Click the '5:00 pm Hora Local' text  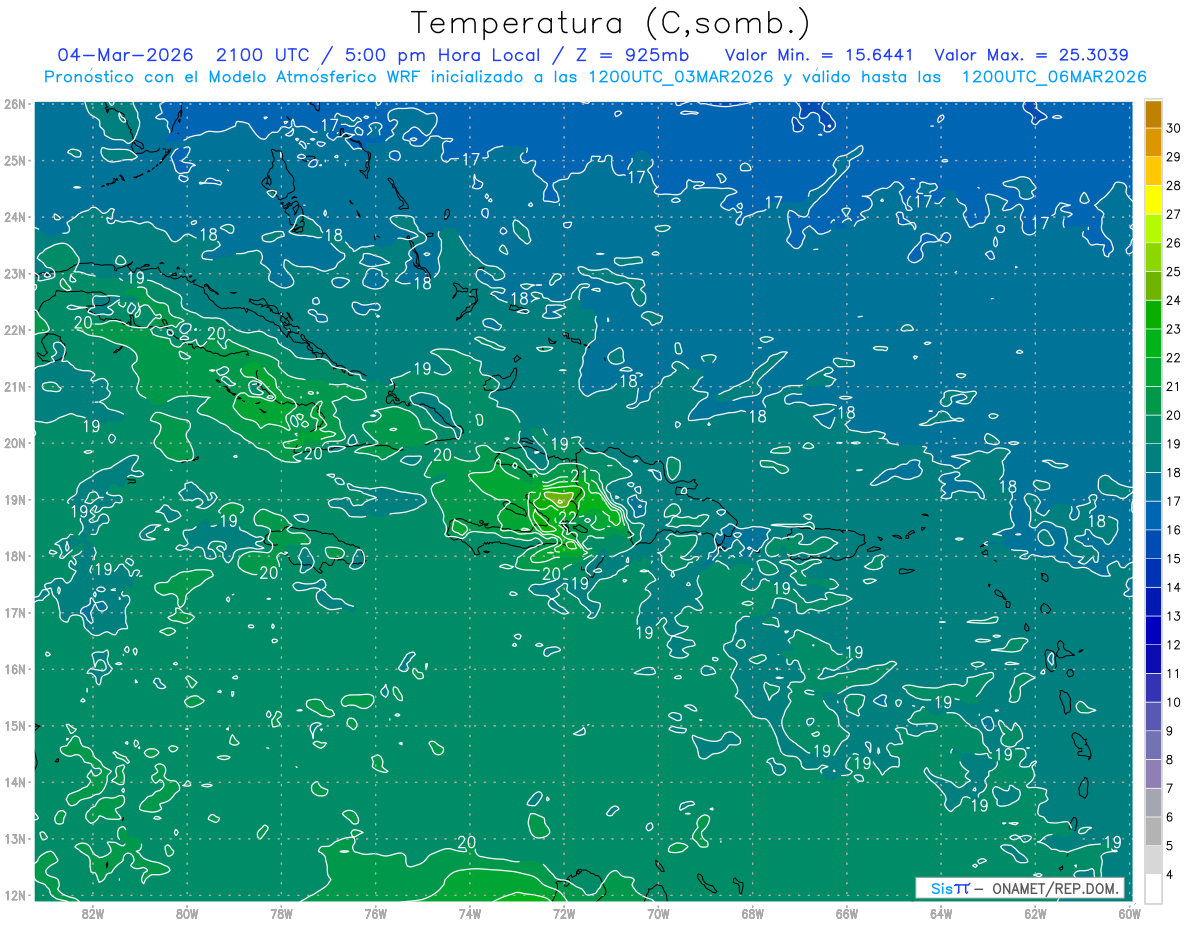tap(441, 55)
